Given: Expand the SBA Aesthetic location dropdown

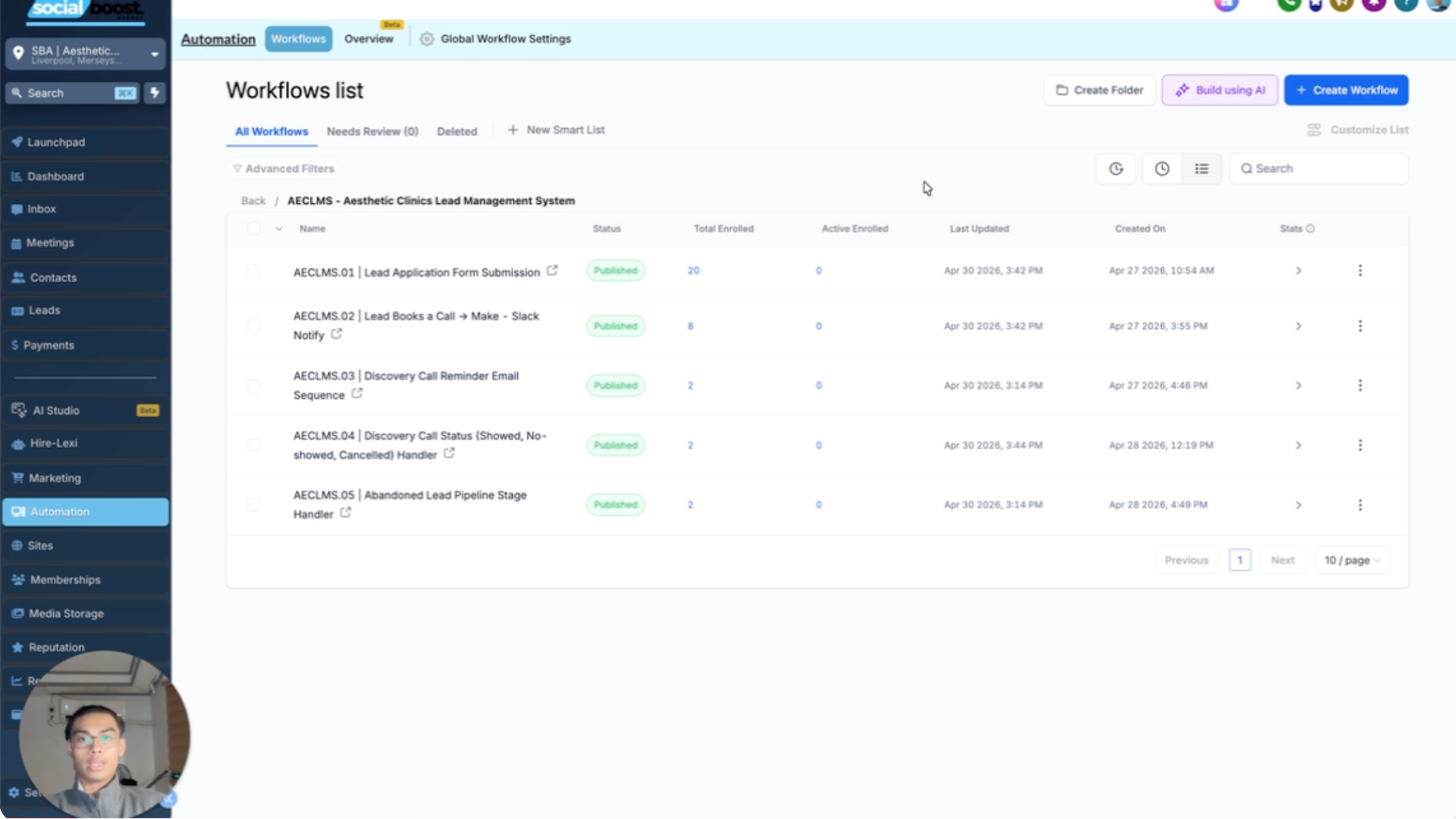Looking at the screenshot, I should tap(85, 55).
